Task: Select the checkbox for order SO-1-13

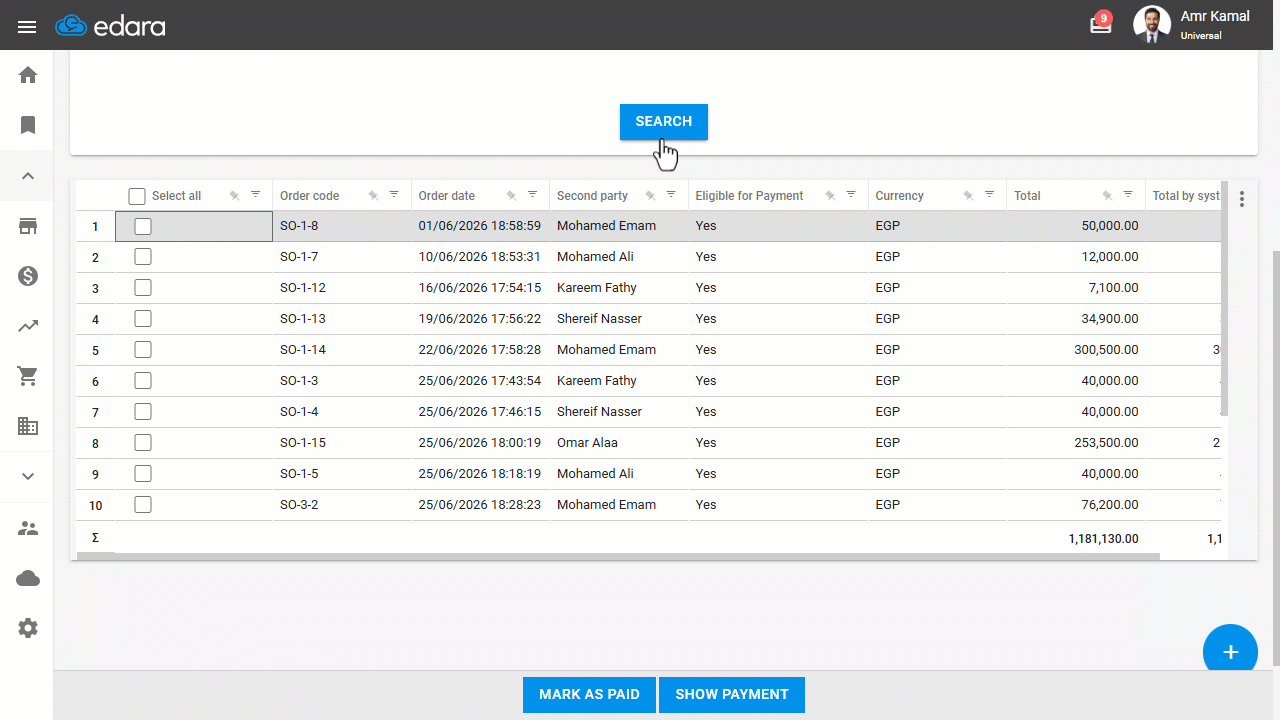Action: pos(143,319)
